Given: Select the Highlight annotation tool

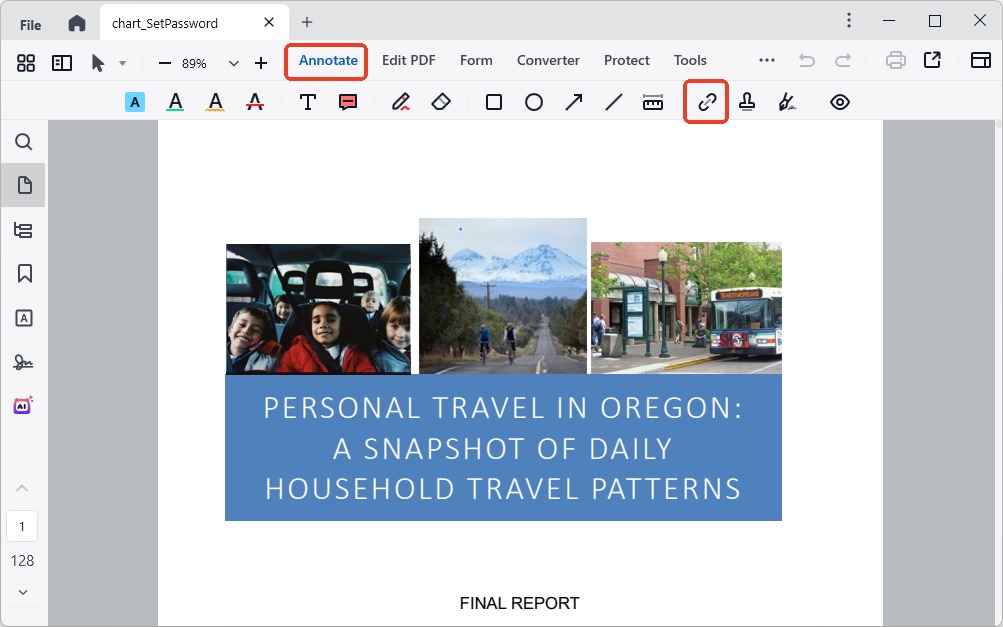Looking at the screenshot, I should 134,101.
